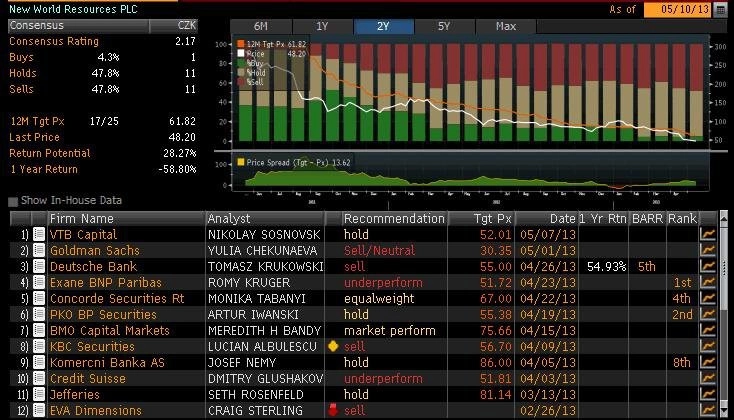Click CZK currency column header
Image resolution: width=734 pixels, height=420 pixels.
(174, 25)
